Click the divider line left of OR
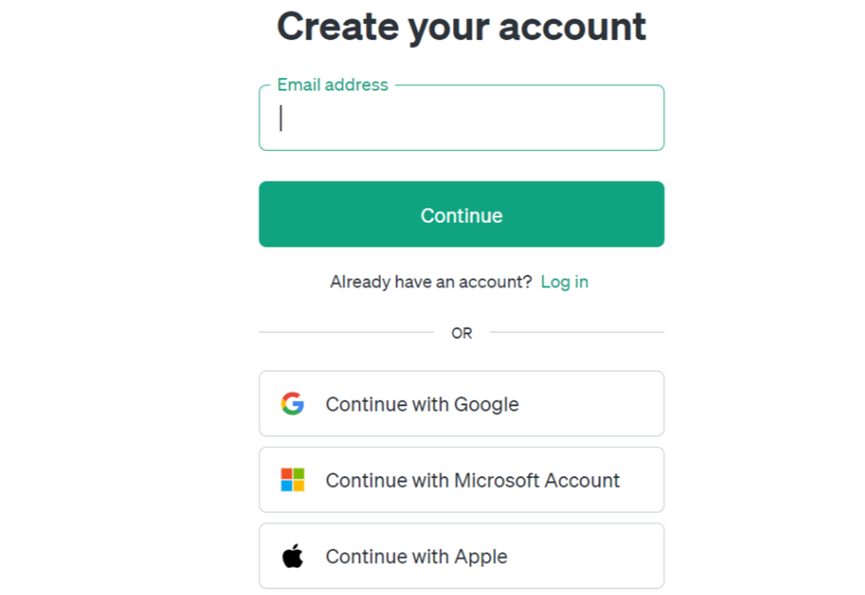Screen dimensions: 865x595 tap(346, 332)
